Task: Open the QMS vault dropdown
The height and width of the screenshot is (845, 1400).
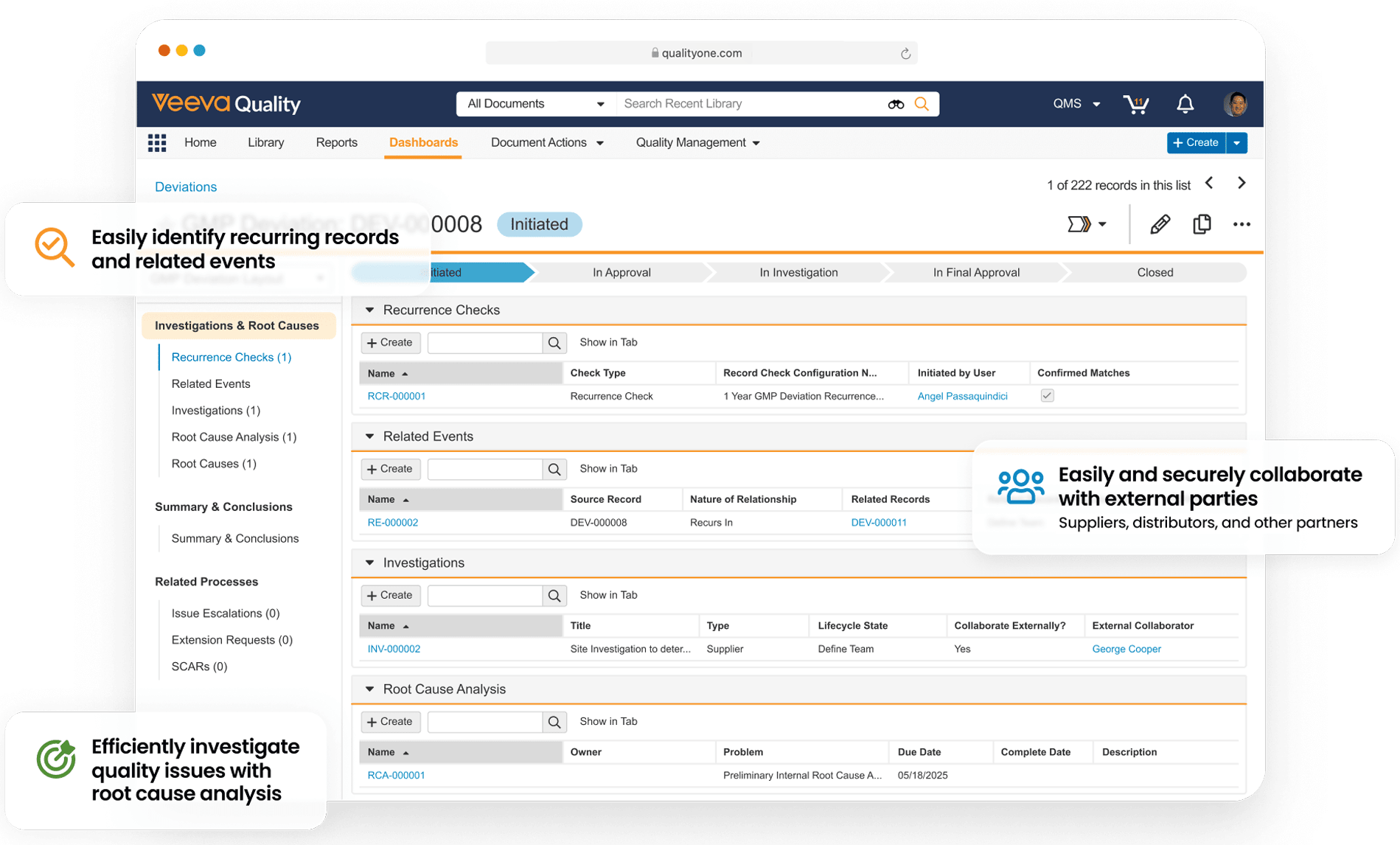Action: click(1076, 104)
